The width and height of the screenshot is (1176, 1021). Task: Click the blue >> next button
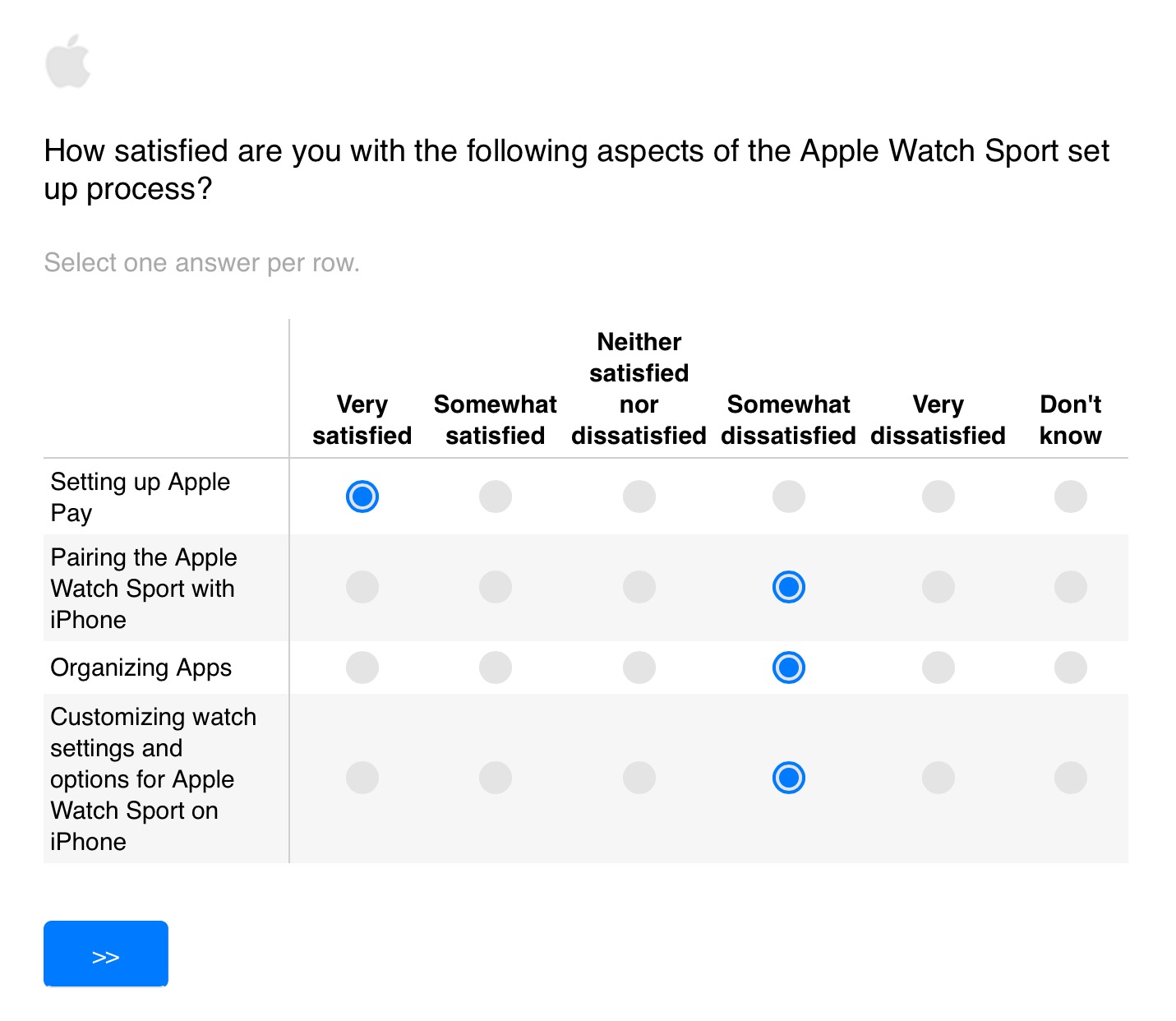(x=106, y=954)
